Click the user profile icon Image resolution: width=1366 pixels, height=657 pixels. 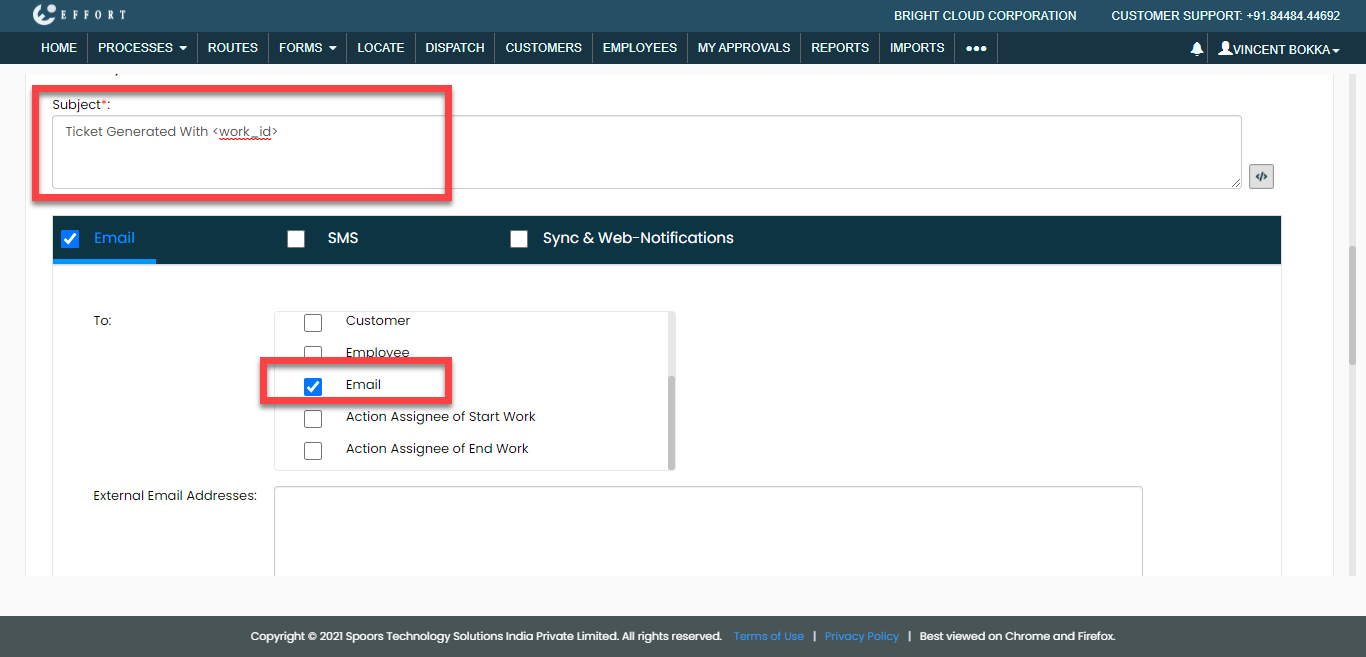point(1225,48)
